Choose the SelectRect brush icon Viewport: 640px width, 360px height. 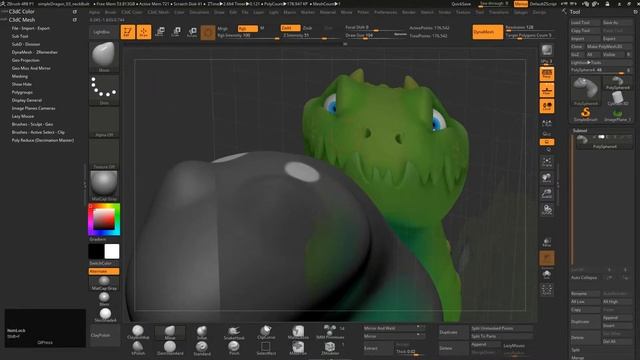pyautogui.click(x=266, y=348)
